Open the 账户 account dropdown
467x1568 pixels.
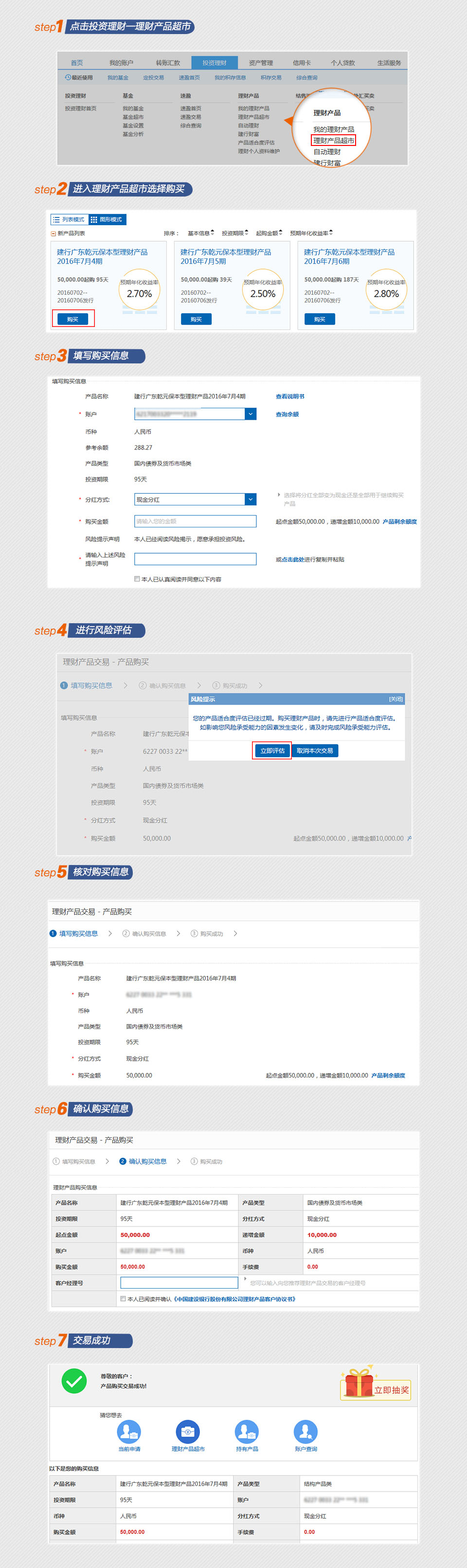point(250,414)
